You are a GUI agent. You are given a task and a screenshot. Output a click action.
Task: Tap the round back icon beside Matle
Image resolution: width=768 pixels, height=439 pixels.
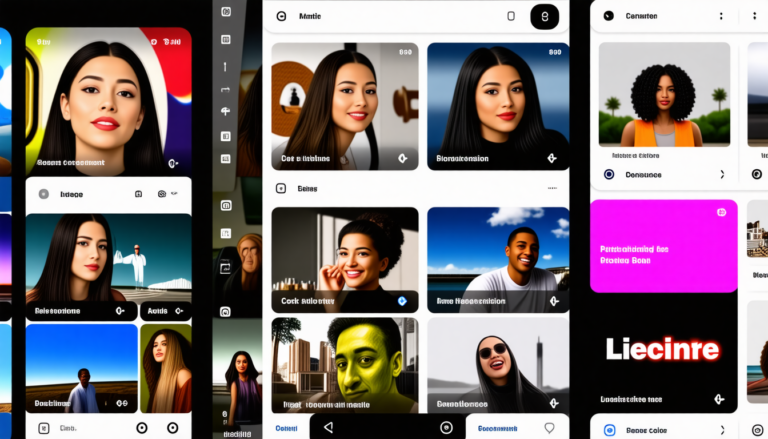pyautogui.click(x=281, y=16)
